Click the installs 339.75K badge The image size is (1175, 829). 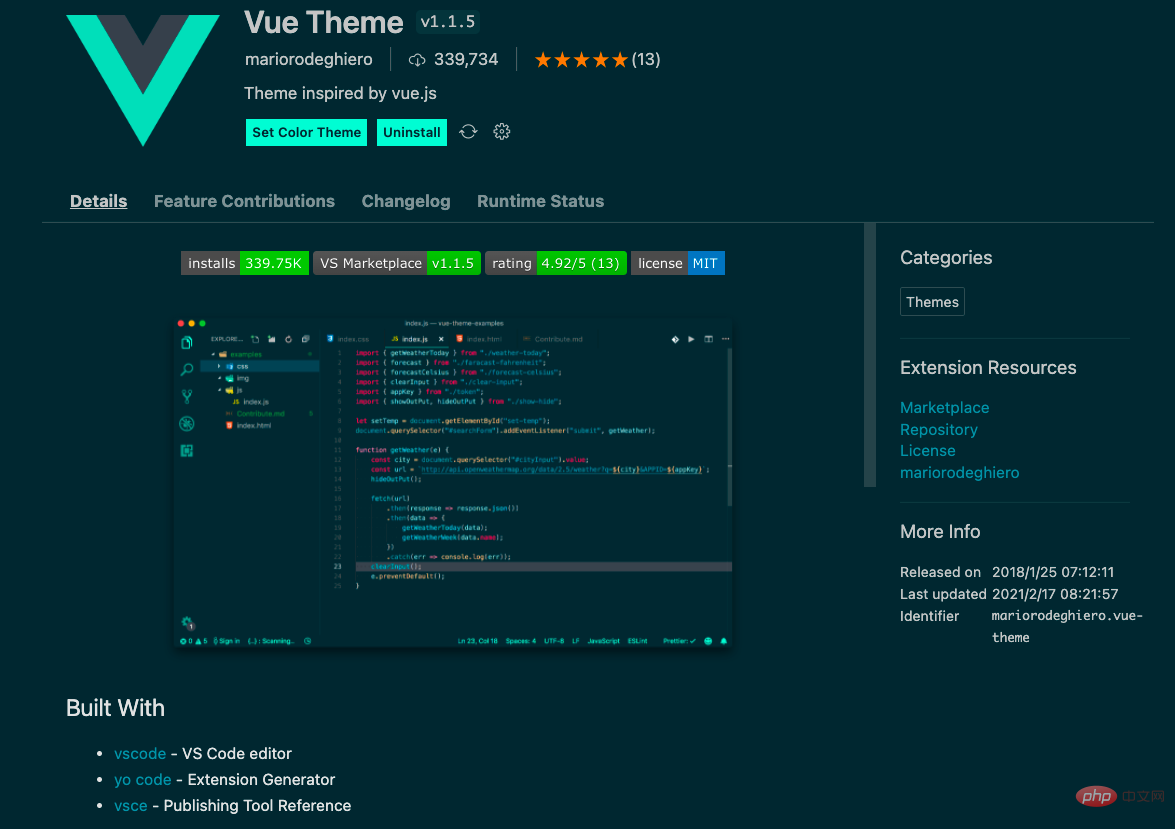tap(244, 263)
